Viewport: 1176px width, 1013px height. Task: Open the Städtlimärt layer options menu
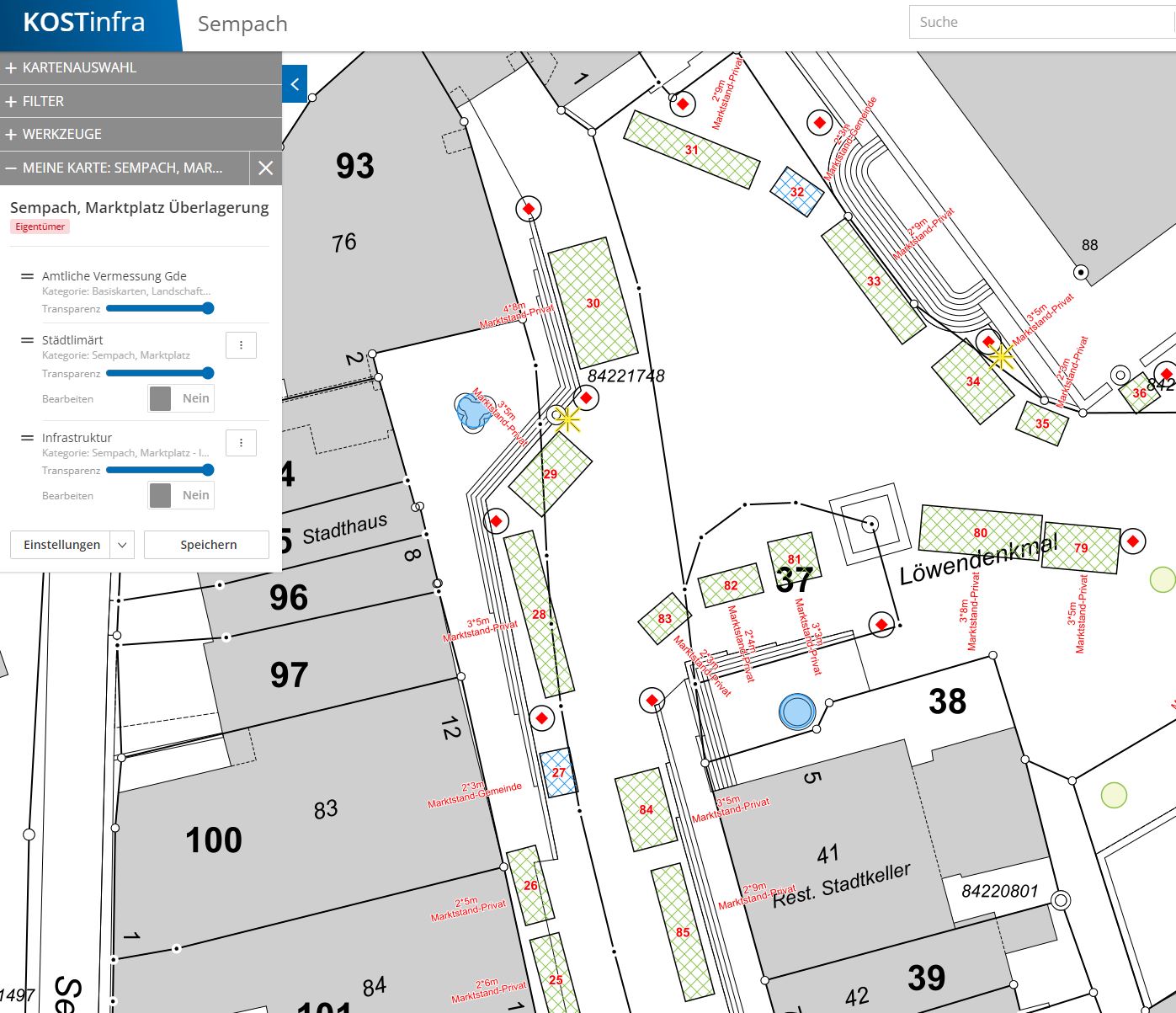(241, 345)
